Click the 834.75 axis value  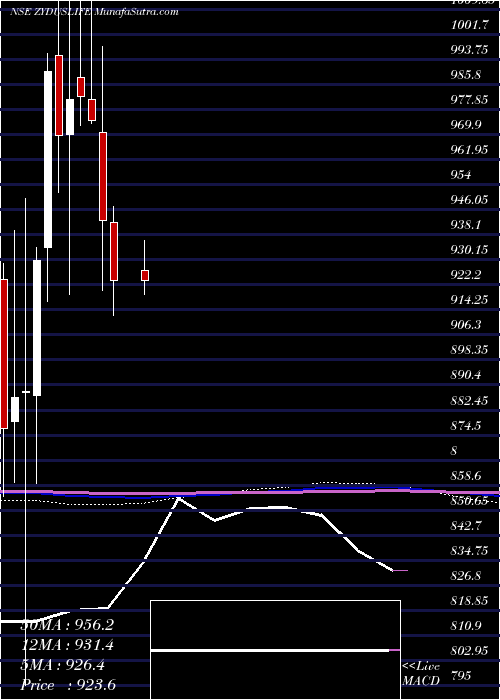point(469,551)
